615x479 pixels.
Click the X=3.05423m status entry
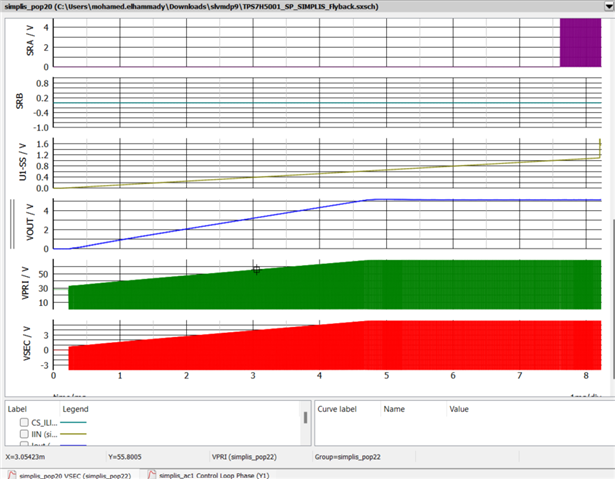point(23,457)
